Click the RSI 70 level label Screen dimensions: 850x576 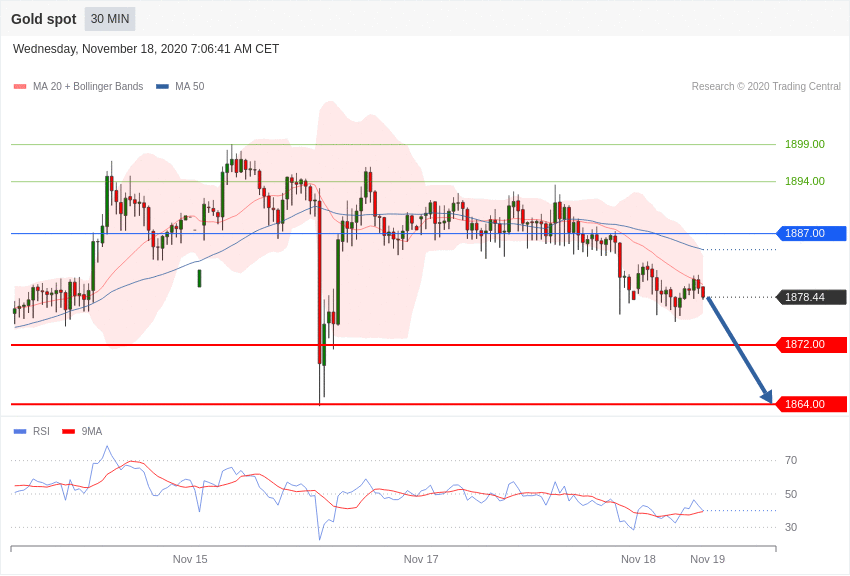click(791, 460)
